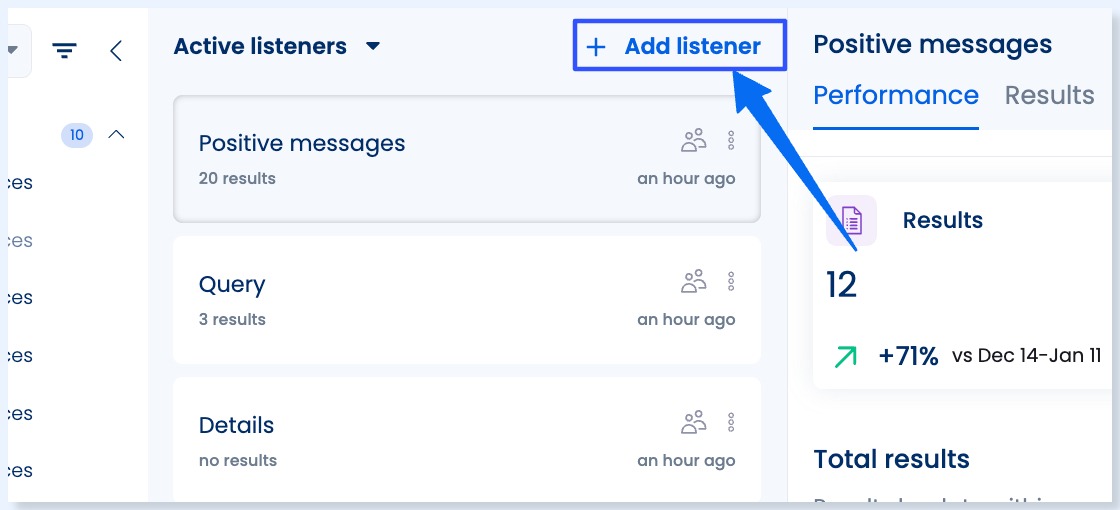Click the purple Results document icon

pos(851,220)
